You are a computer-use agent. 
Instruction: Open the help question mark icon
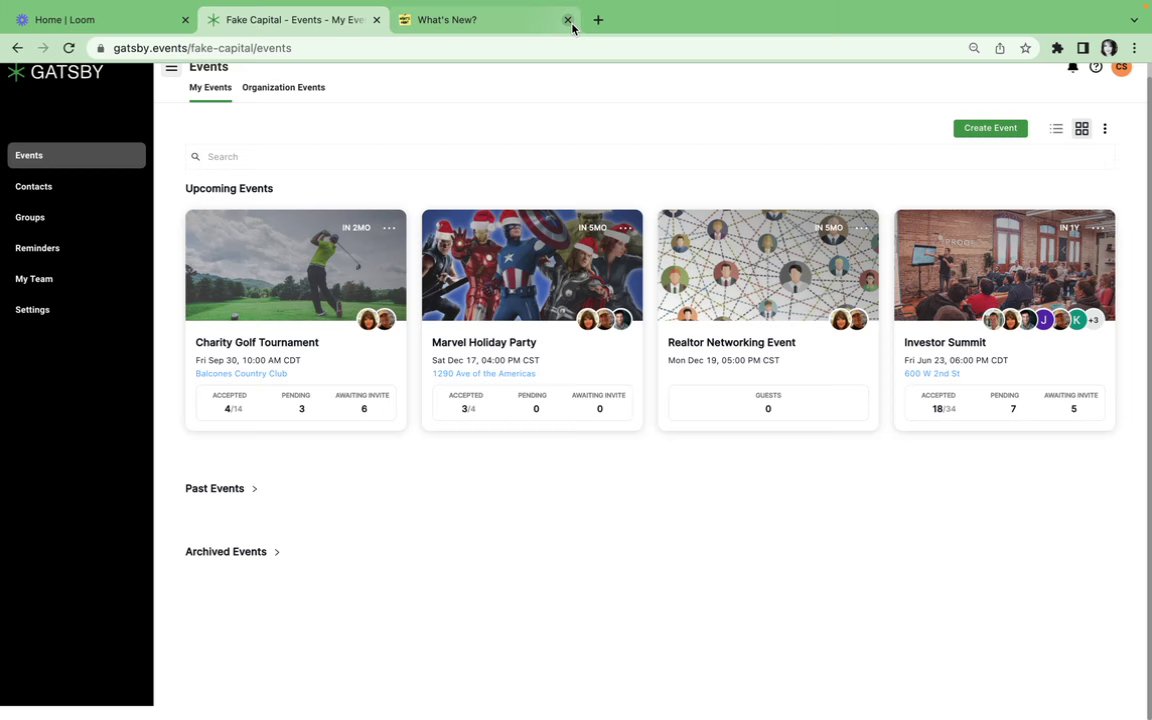point(1095,67)
